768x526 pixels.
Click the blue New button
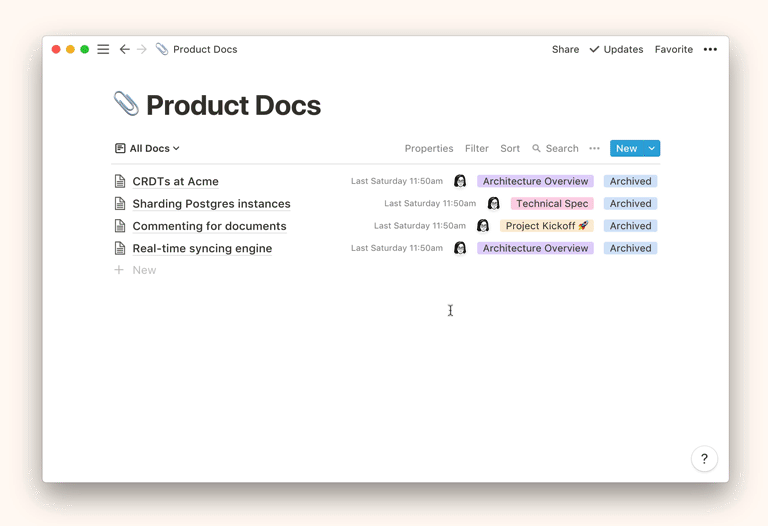tap(626, 148)
